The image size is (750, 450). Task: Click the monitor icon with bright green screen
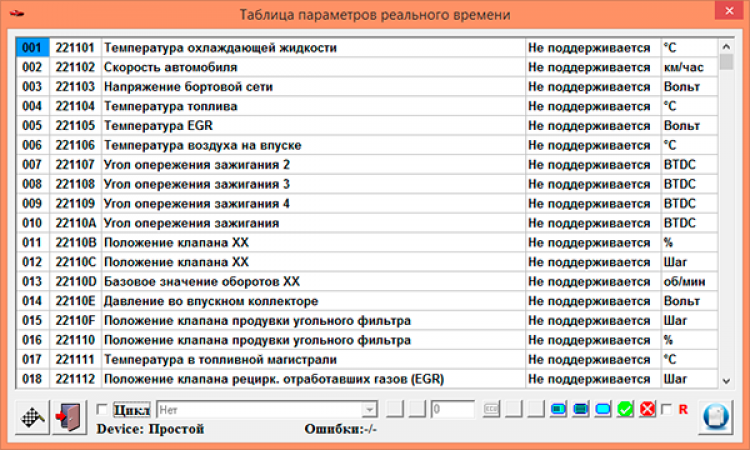pos(558,409)
